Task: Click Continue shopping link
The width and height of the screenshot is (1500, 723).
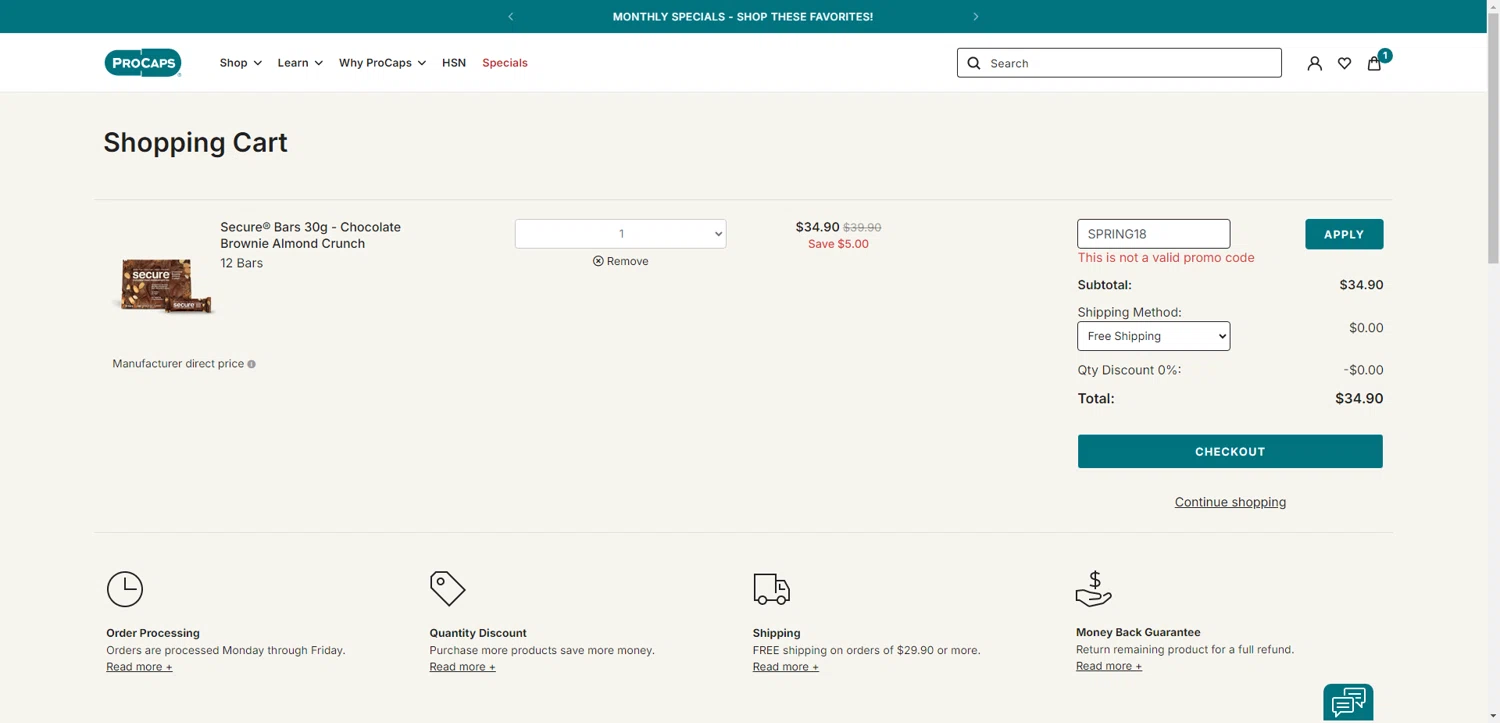Action: [1230, 502]
